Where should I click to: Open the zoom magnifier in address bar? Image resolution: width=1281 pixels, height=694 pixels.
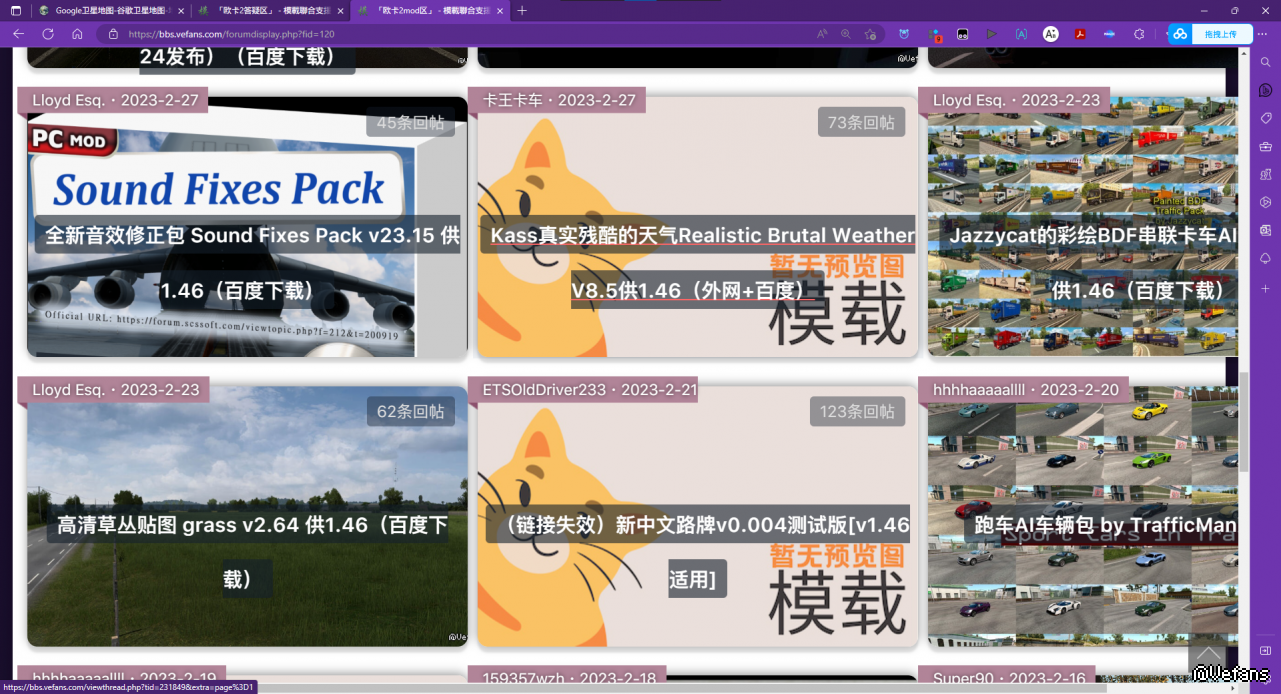(x=846, y=34)
